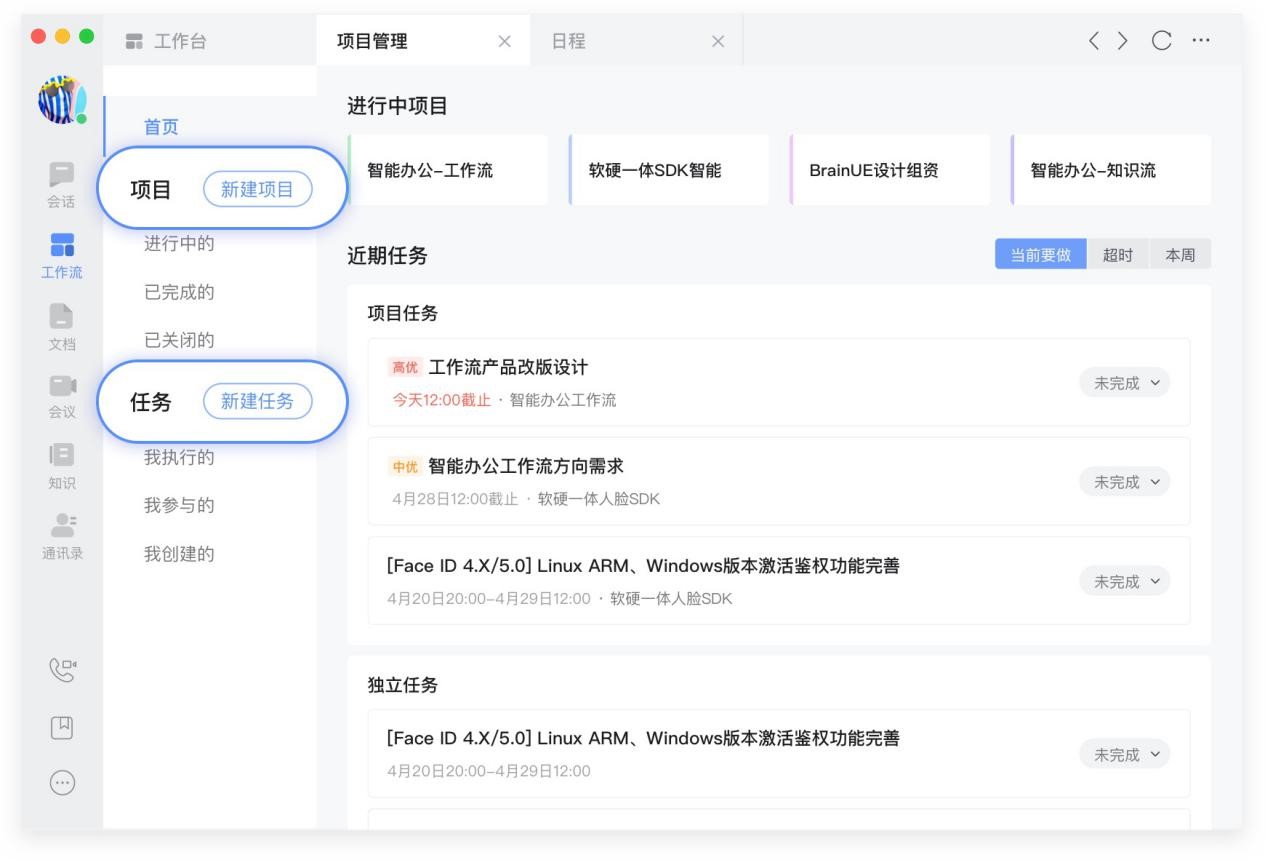Open 未完成 status dropdown under 独立任务
This screenshot has height=860, width=1265.
pos(1124,755)
